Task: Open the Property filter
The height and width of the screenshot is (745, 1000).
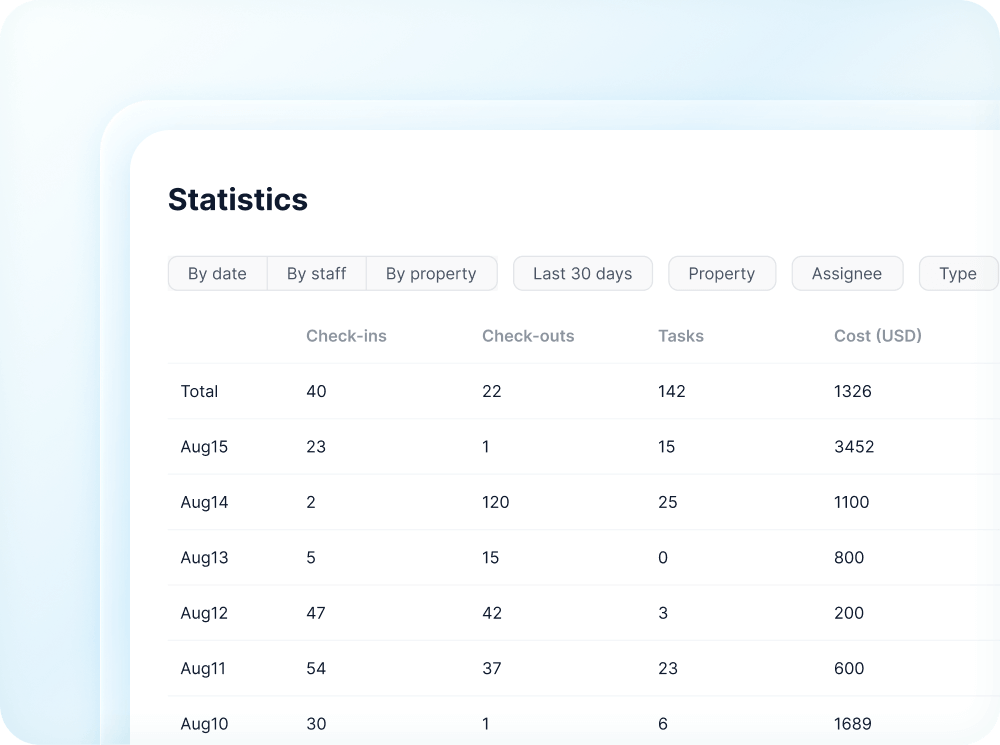Action: pyautogui.click(x=722, y=273)
